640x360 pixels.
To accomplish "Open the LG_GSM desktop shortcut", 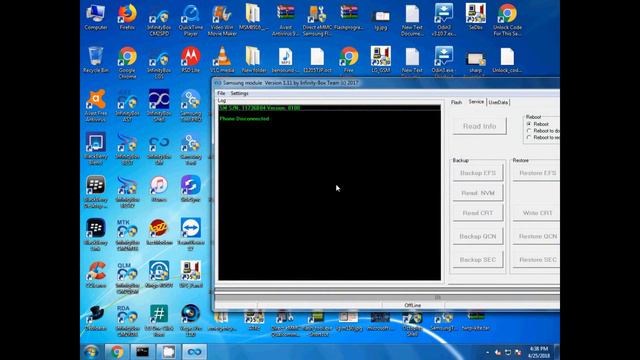I will point(380,60).
